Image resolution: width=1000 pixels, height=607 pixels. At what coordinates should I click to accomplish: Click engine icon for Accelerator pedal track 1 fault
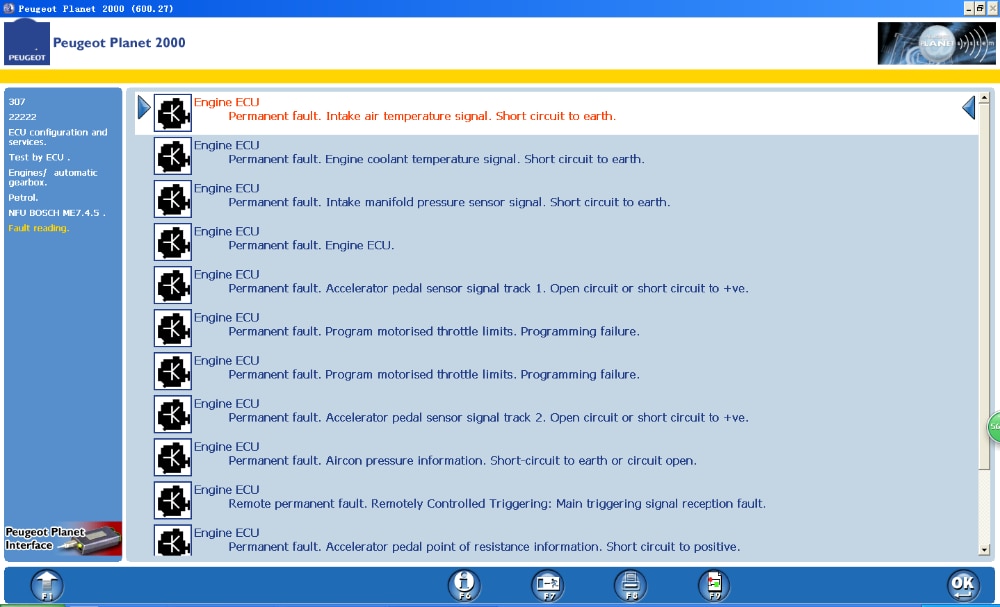pos(173,285)
